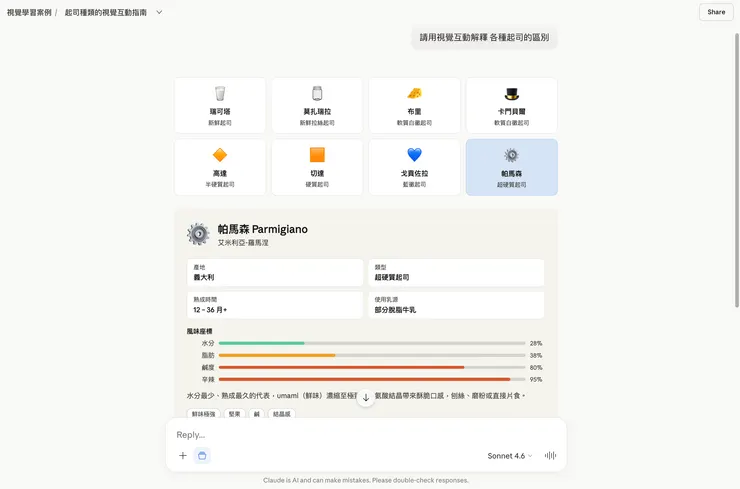This screenshot has height=489, width=740.
Task: Open the 視覺學習案例 project breadcrumb
Action: pyautogui.click(x=29, y=12)
